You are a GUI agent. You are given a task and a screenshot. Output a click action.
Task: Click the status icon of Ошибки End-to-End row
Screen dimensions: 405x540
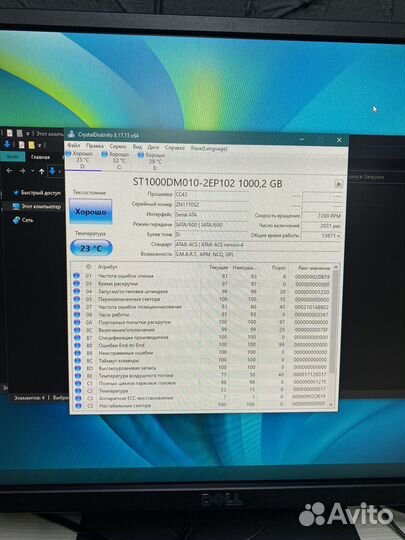tap(77, 345)
